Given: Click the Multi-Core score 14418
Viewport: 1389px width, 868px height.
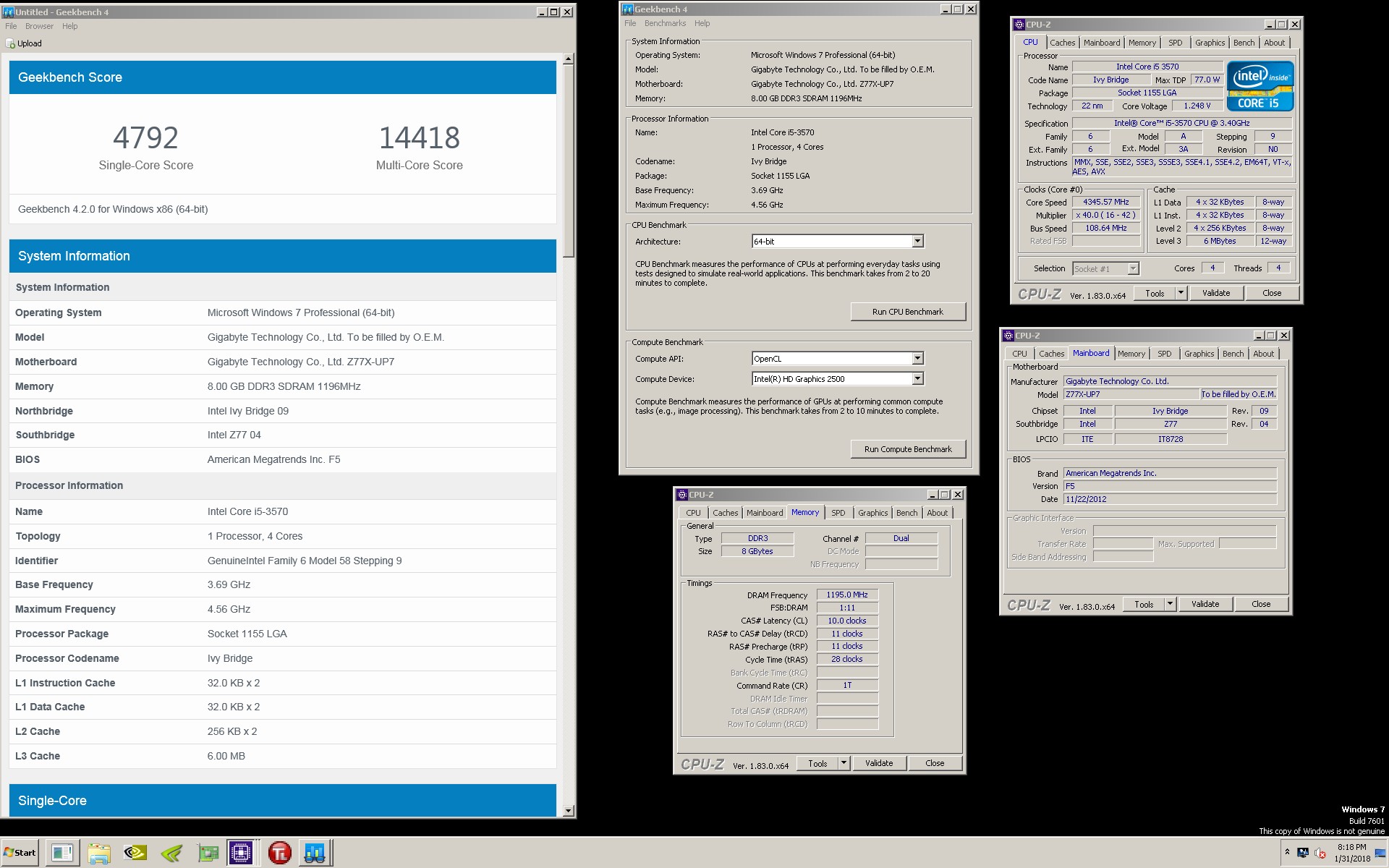Looking at the screenshot, I should coord(420,137).
